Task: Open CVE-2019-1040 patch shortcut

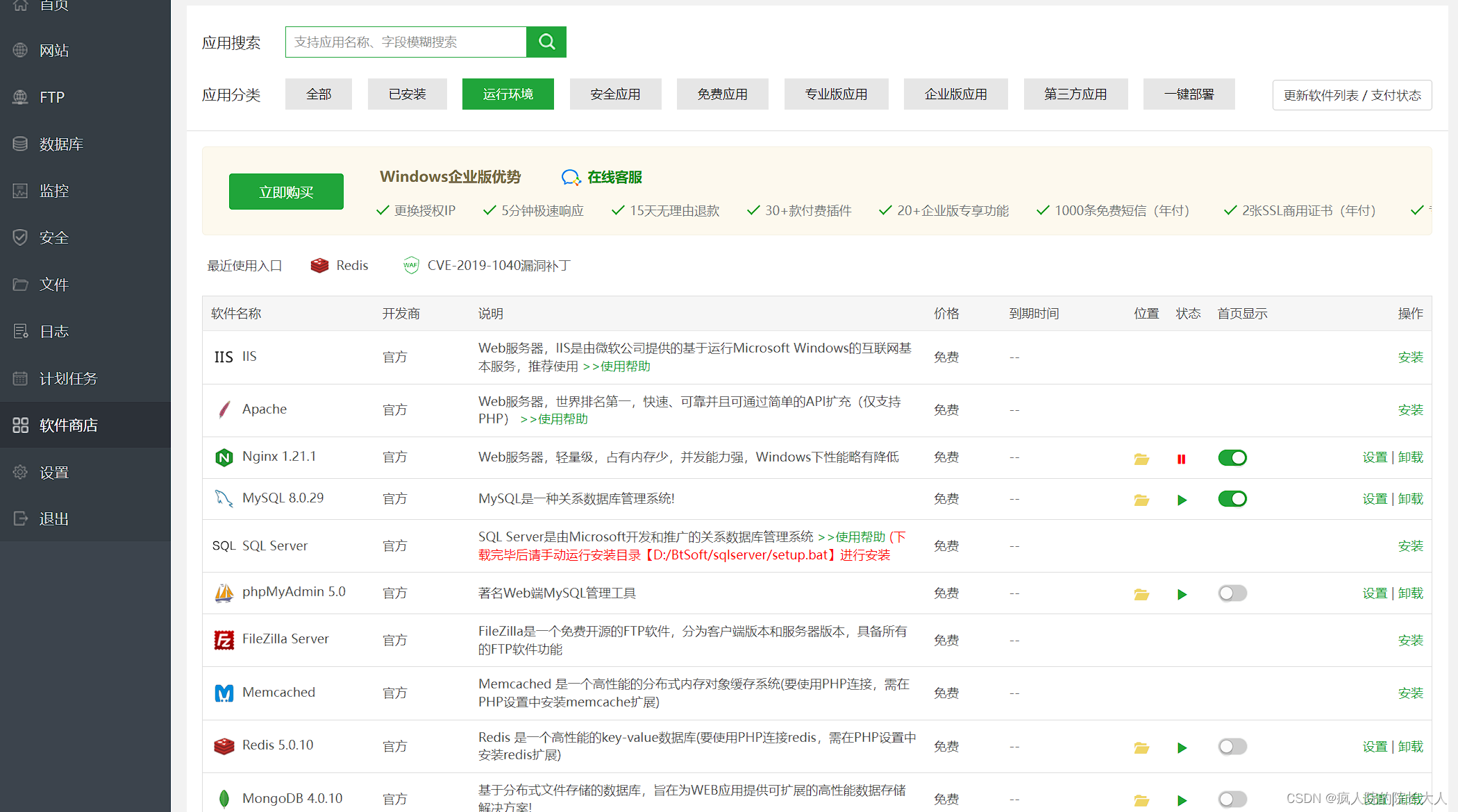Action: (487, 266)
